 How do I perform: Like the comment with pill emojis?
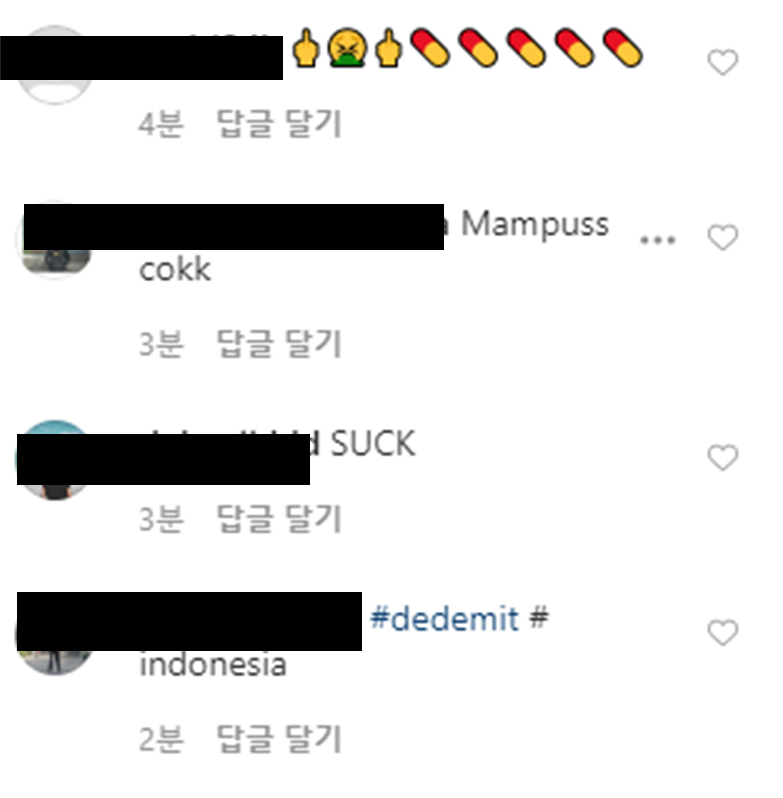[722, 62]
